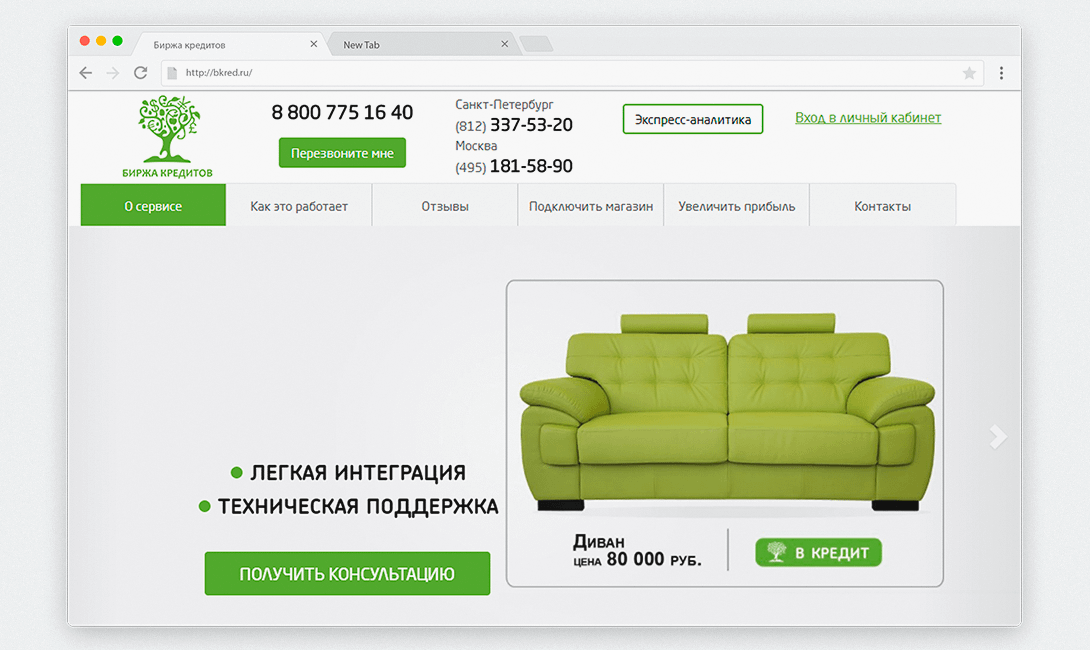Open the browser three-dot menu
The height and width of the screenshot is (650, 1090).
pos(1001,73)
